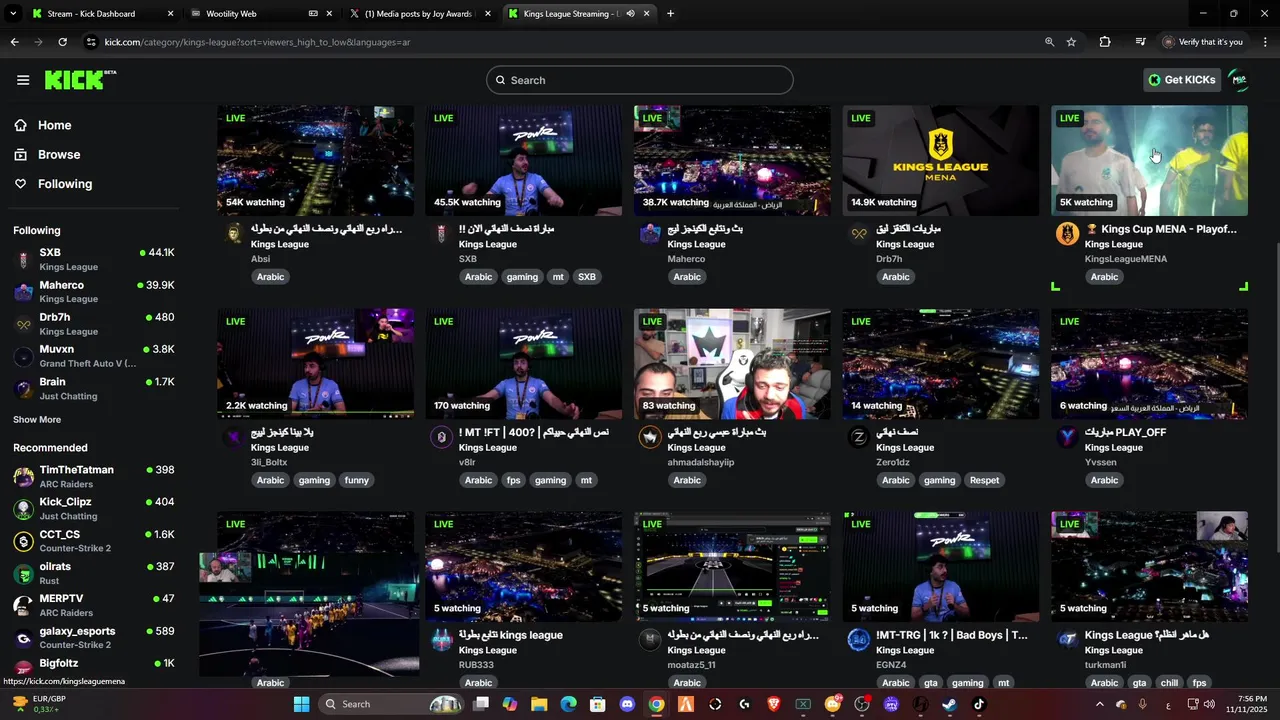1280x720 pixels.
Task: Open the 54K watching Absi stream thumbnail
Action: 315,160
